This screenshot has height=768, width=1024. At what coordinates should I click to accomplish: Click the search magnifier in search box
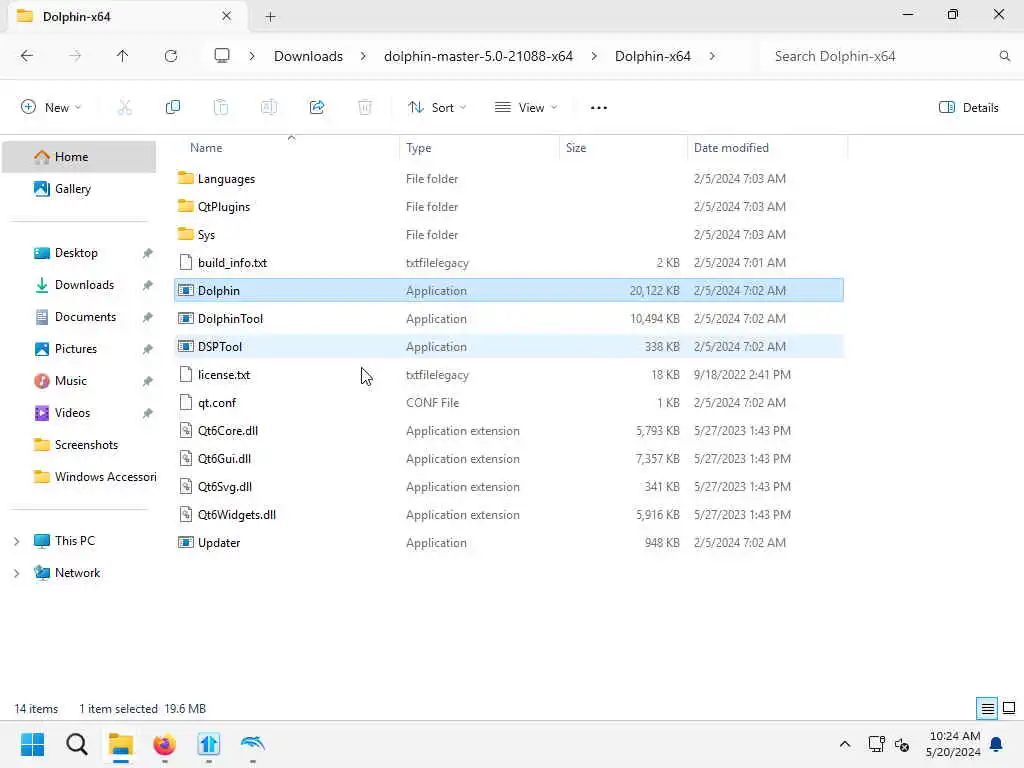(x=1004, y=56)
